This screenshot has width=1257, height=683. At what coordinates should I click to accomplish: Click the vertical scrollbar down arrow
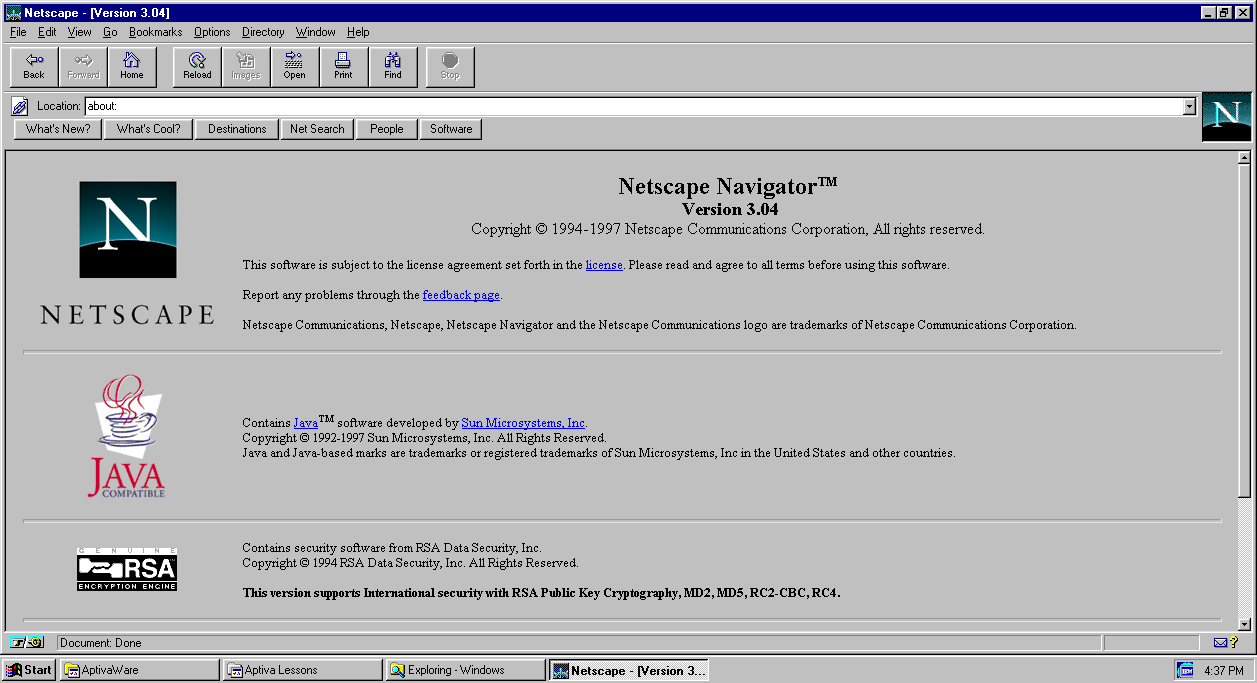[x=1244, y=624]
